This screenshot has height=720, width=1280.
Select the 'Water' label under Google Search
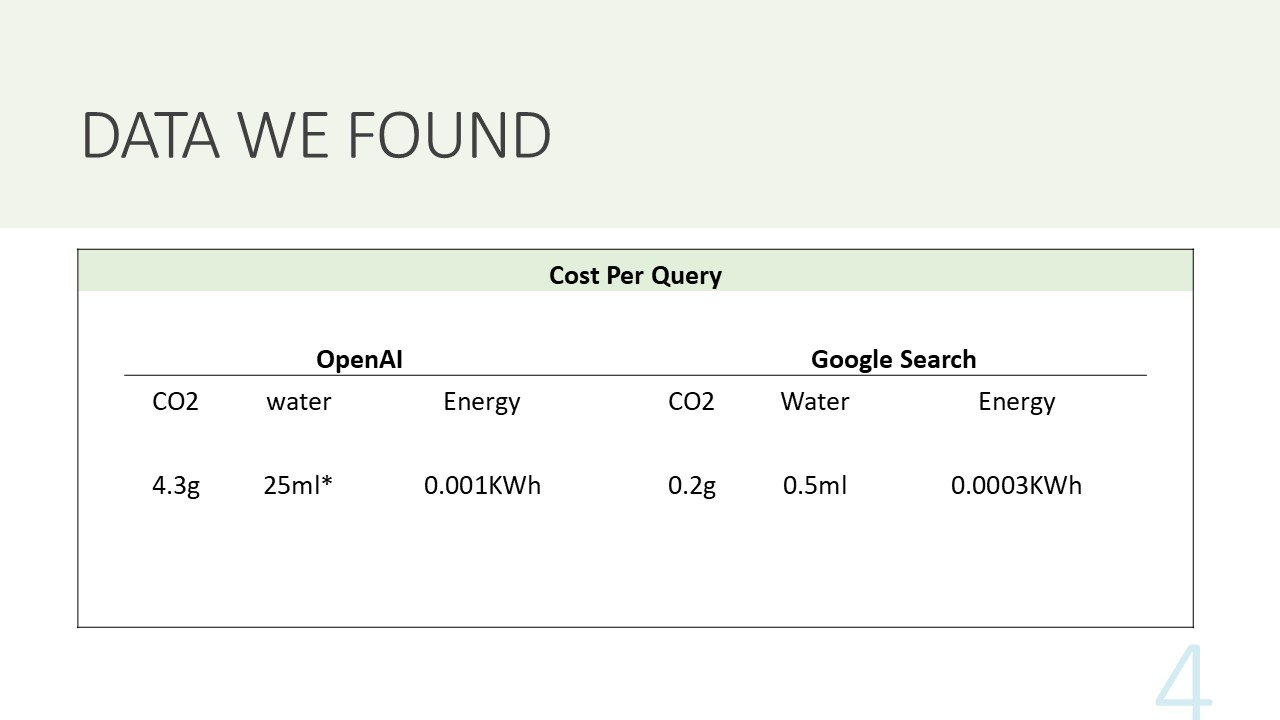point(815,402)
